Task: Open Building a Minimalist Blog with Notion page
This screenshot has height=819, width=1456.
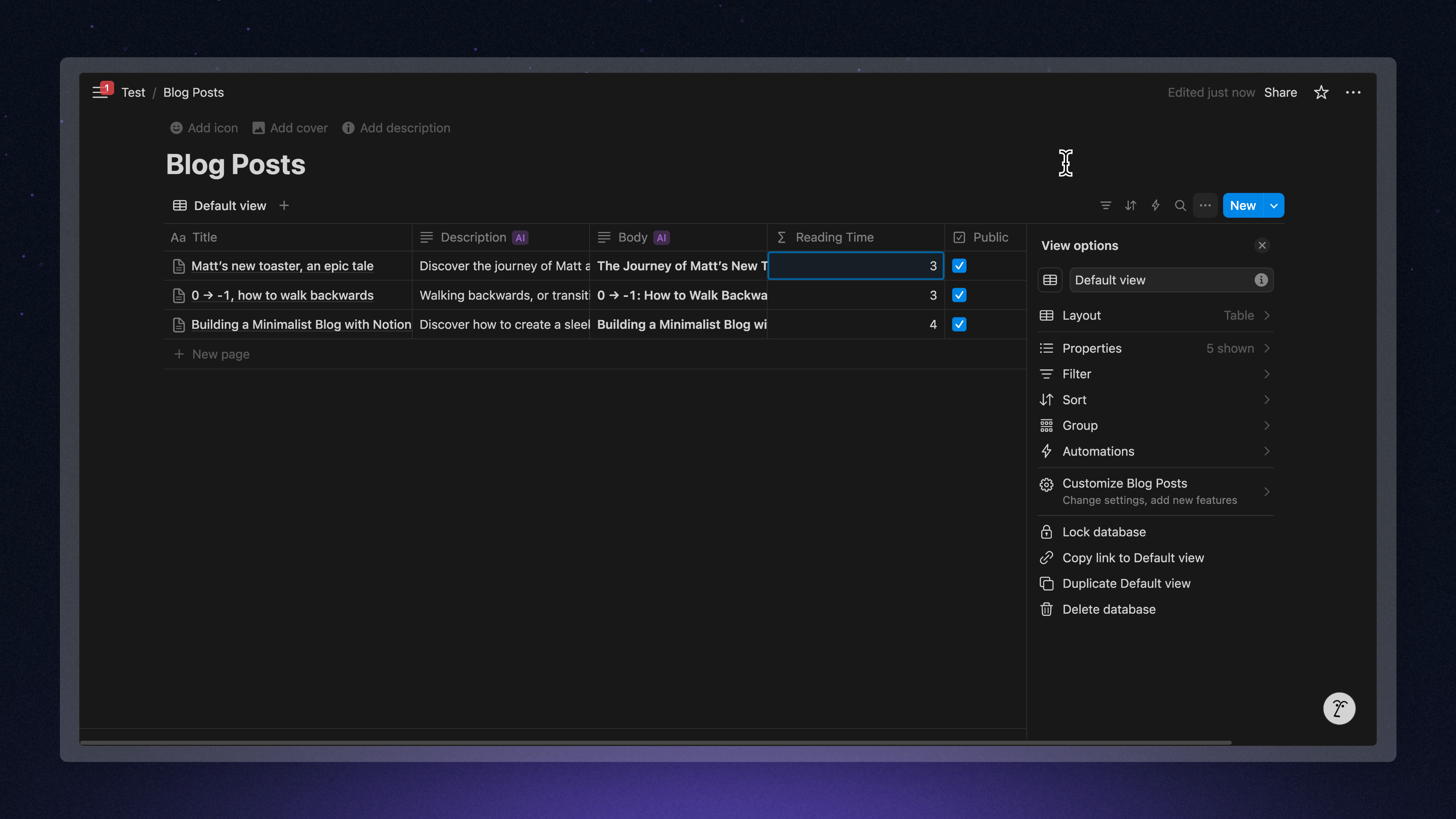Action: pyautogui.click(x=301, y=325)
